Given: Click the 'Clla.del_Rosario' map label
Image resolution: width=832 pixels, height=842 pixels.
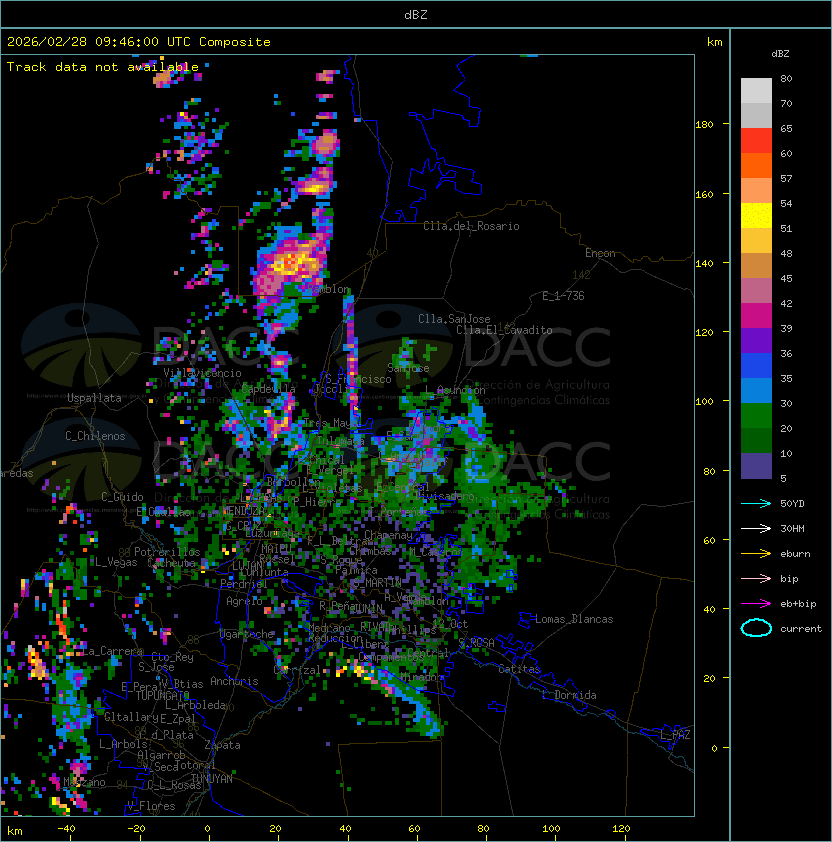Looking at the screenshot, I should click(x=471, y=226).
